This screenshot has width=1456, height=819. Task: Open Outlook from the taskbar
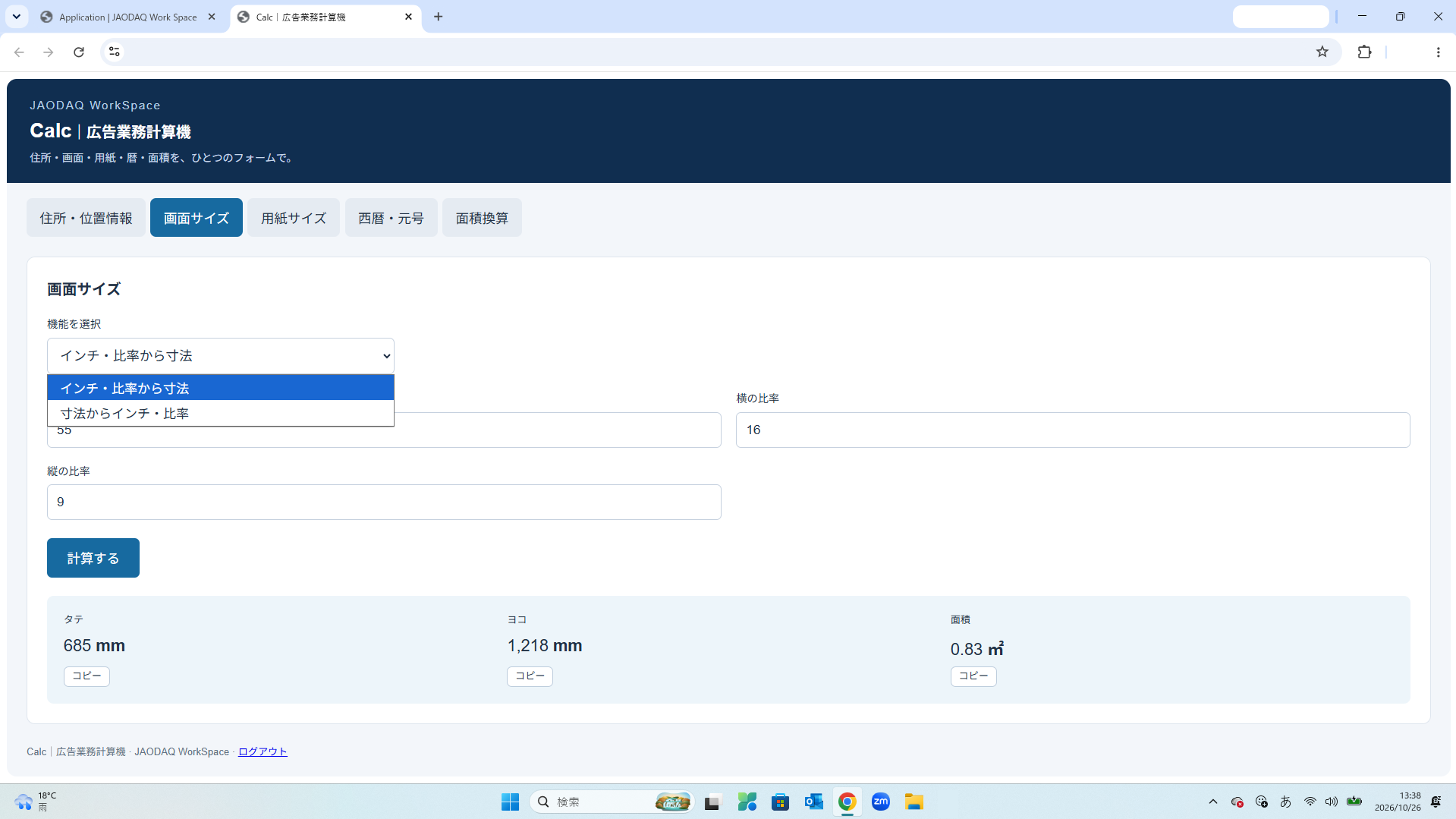(814, 802)
